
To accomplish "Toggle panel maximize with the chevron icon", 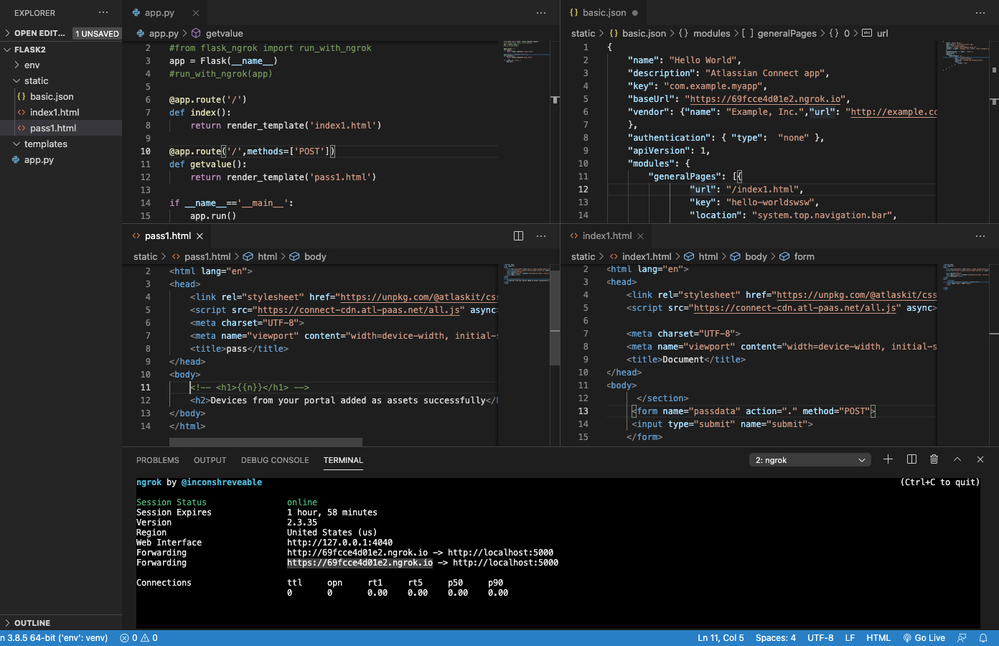I will pyautogui.click(x=958, y=459).
